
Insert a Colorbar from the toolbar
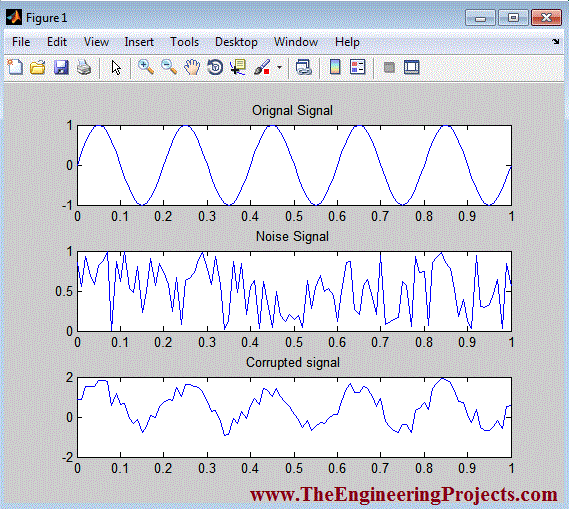point(335,67)
